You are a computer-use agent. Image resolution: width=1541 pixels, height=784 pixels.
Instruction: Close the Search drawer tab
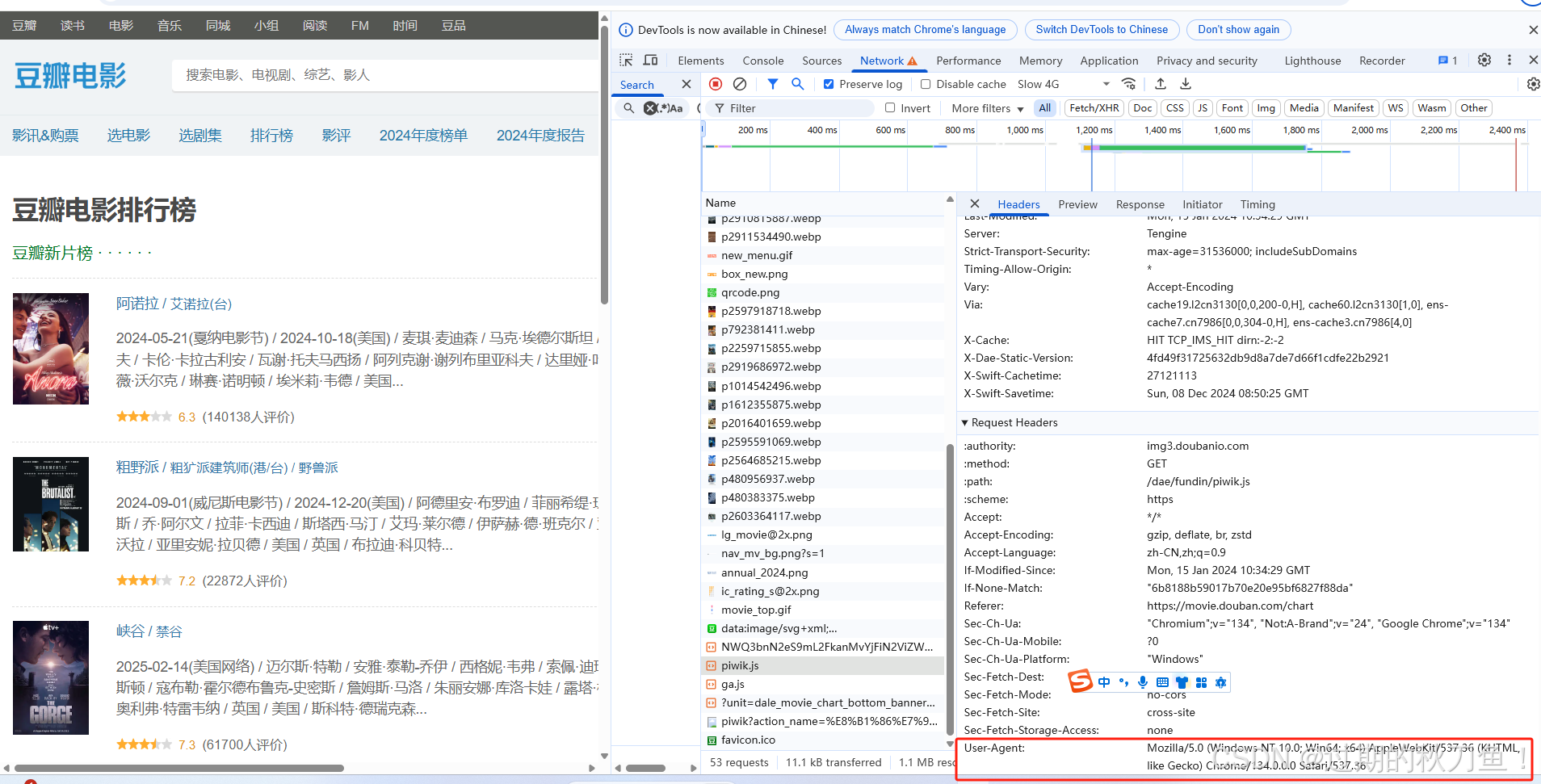coord(687,84)
